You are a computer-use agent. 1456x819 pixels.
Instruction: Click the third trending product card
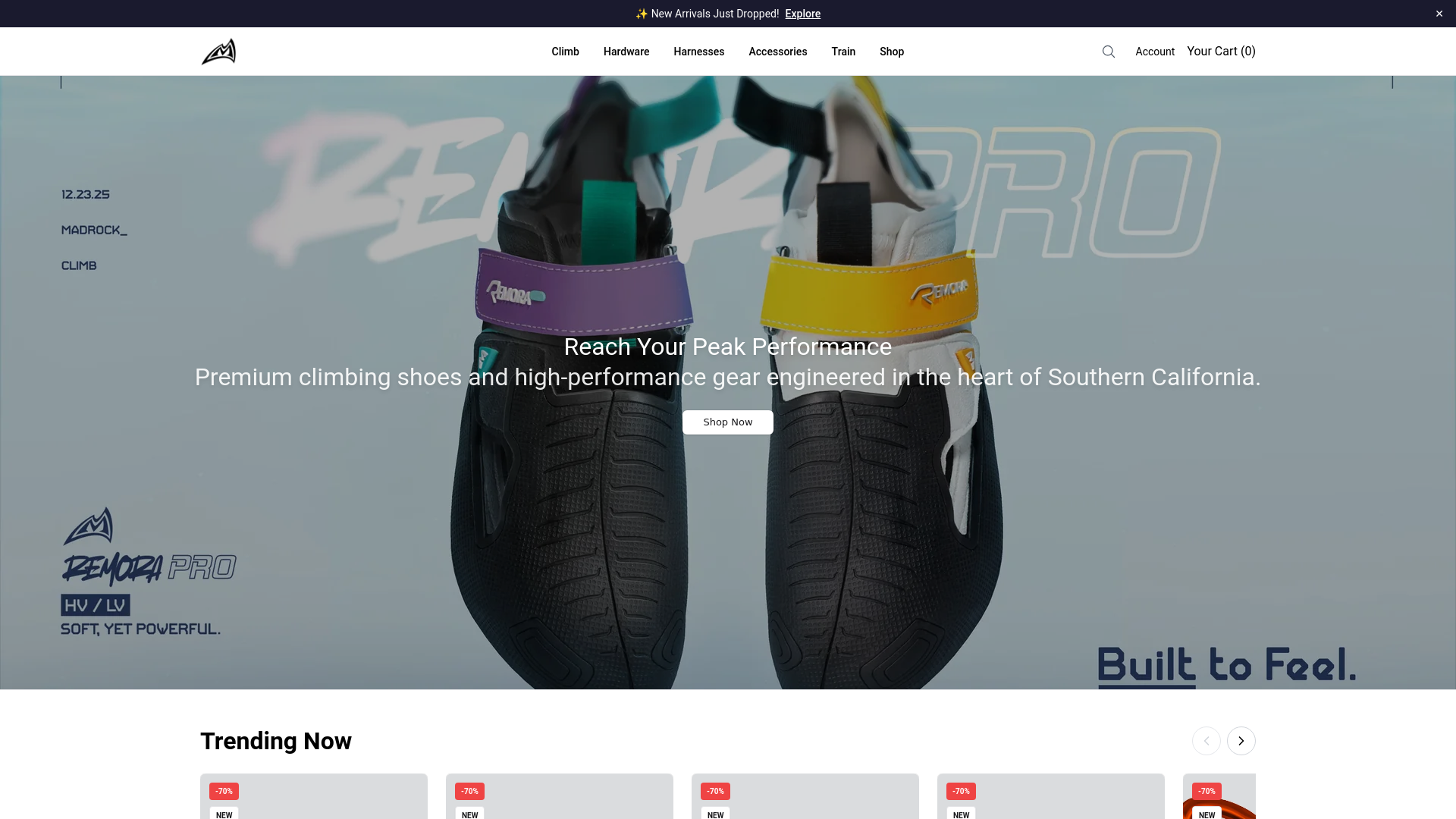coord(805,796)
